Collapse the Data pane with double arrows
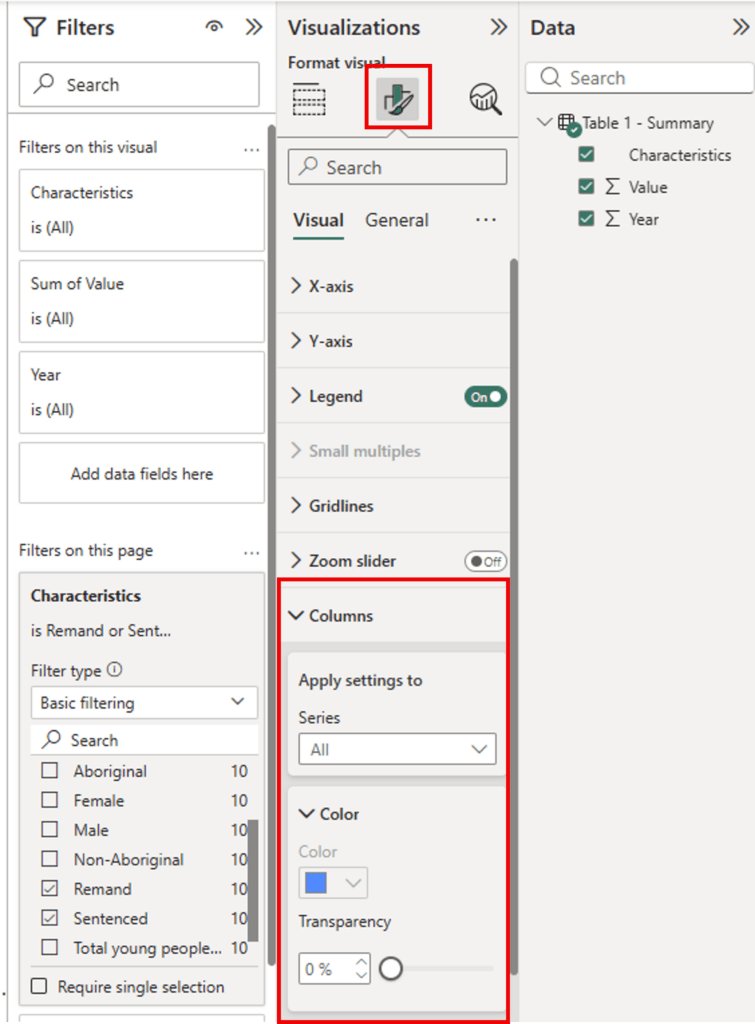 [740, 28]
